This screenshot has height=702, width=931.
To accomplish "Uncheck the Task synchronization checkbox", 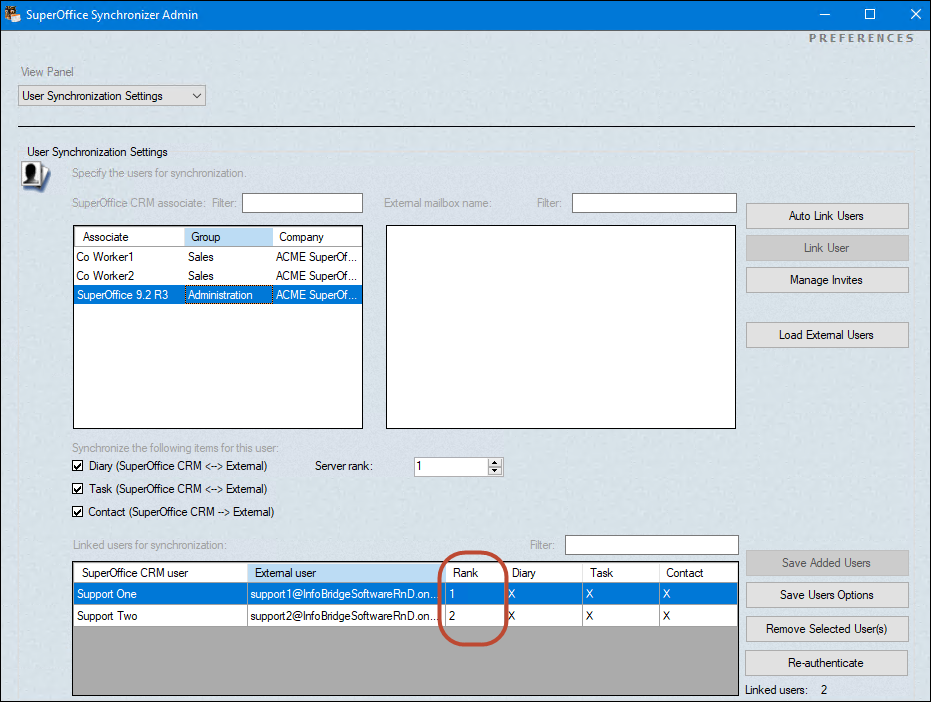I will click(78, 489).
